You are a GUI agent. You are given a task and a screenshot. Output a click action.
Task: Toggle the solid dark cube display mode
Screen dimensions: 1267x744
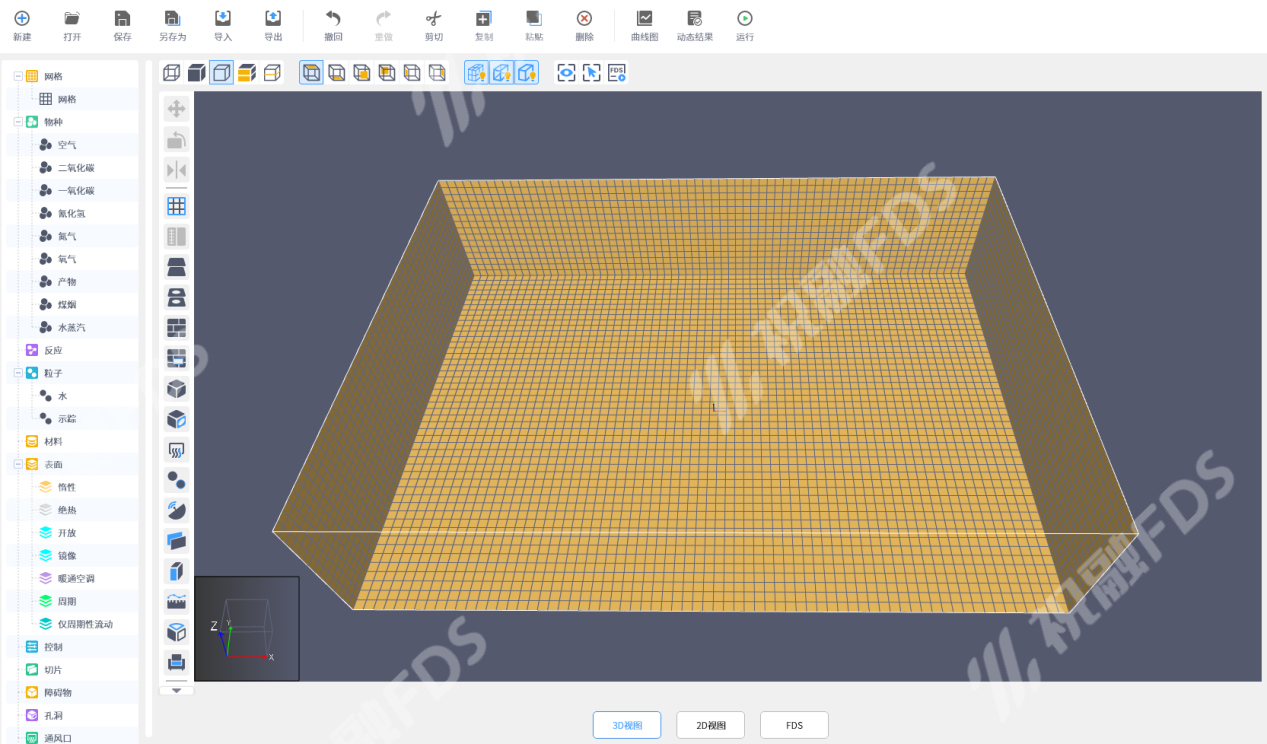(x=197, y=73)
